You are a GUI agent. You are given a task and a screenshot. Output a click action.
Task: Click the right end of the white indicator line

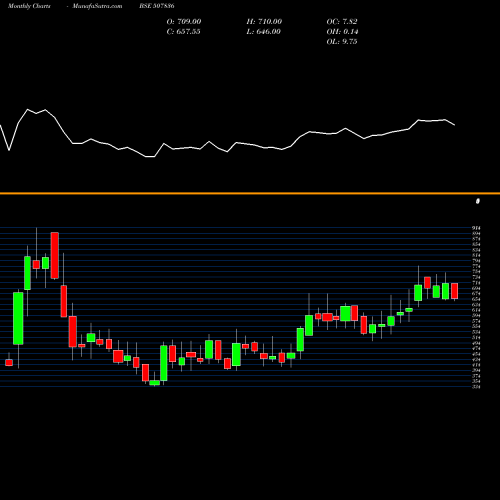click(454, 125)
